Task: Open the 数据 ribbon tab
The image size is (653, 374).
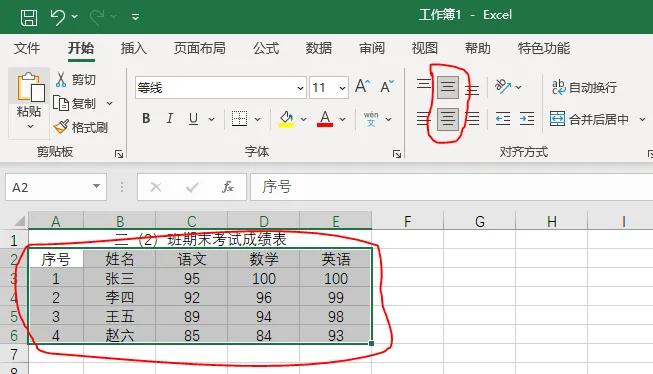Action: click(319, 48)
